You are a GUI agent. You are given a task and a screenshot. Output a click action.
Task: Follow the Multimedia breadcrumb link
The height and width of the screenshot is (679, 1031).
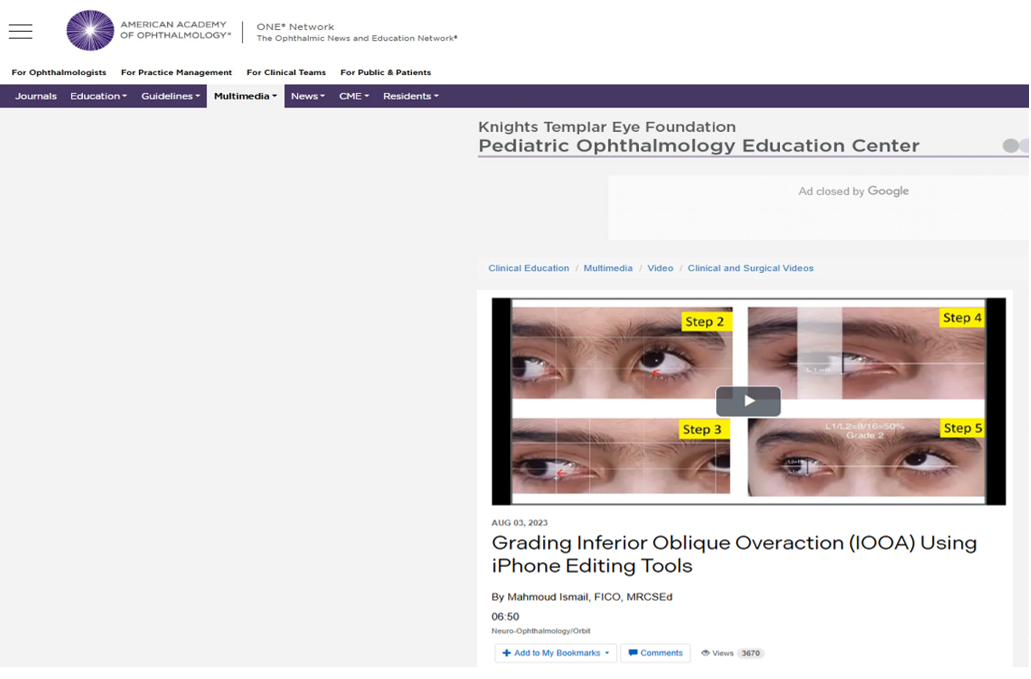point(608,268)
